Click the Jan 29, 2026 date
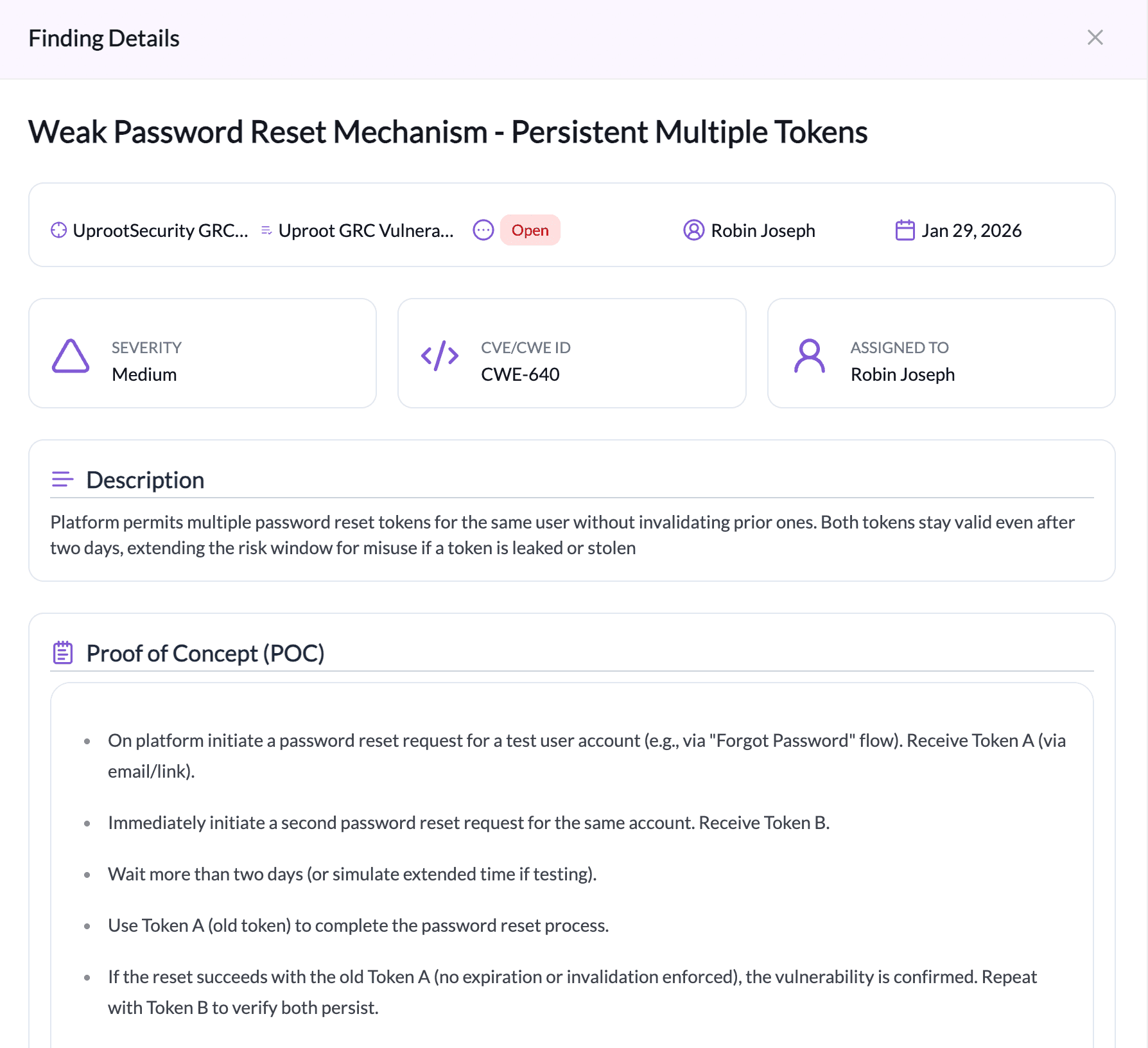The width and height of the screenshot is (1148, 1048). pos(971,231)
